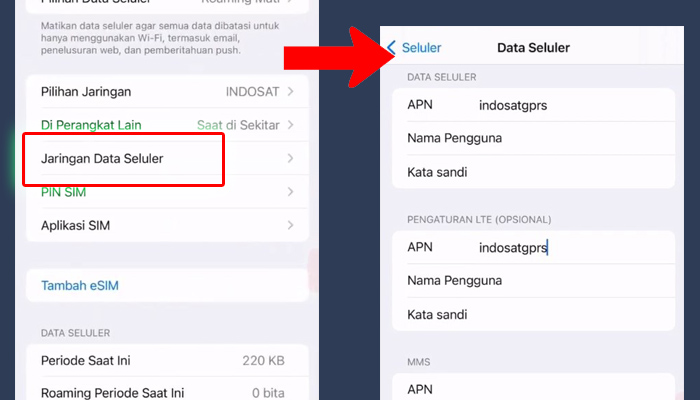Select the MMS section header
The width and height of the screenshot is (700, 400).
point(419,362)
